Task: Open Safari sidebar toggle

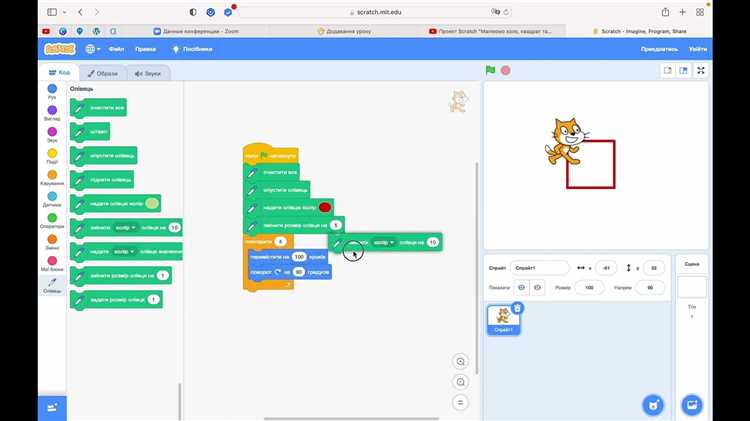Action: click(x=53, y=12)
